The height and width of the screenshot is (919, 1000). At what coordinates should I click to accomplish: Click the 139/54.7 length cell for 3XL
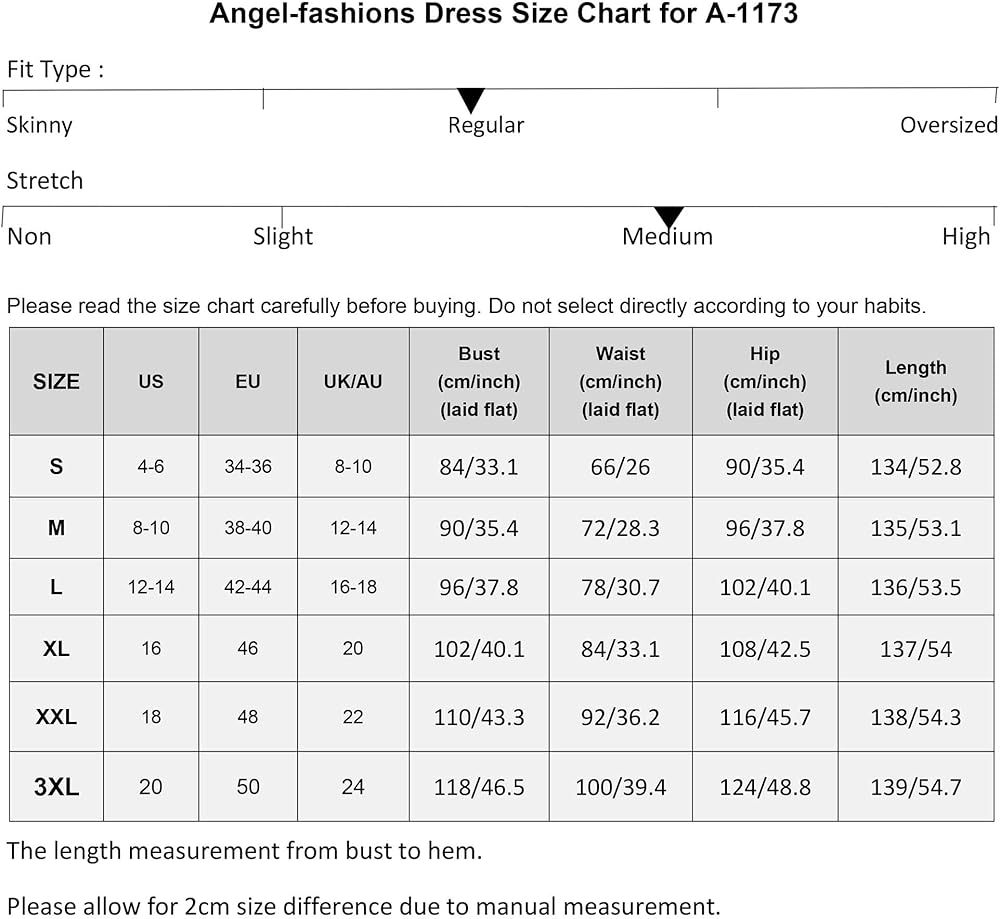[x=915, y=787]
